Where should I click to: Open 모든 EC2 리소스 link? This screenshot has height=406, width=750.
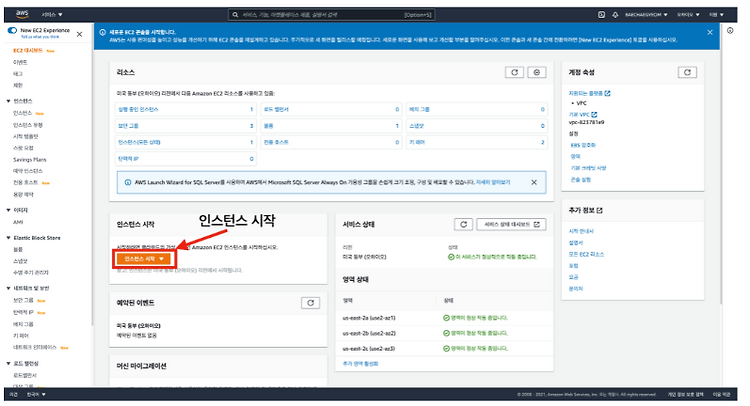coord(586,254)
